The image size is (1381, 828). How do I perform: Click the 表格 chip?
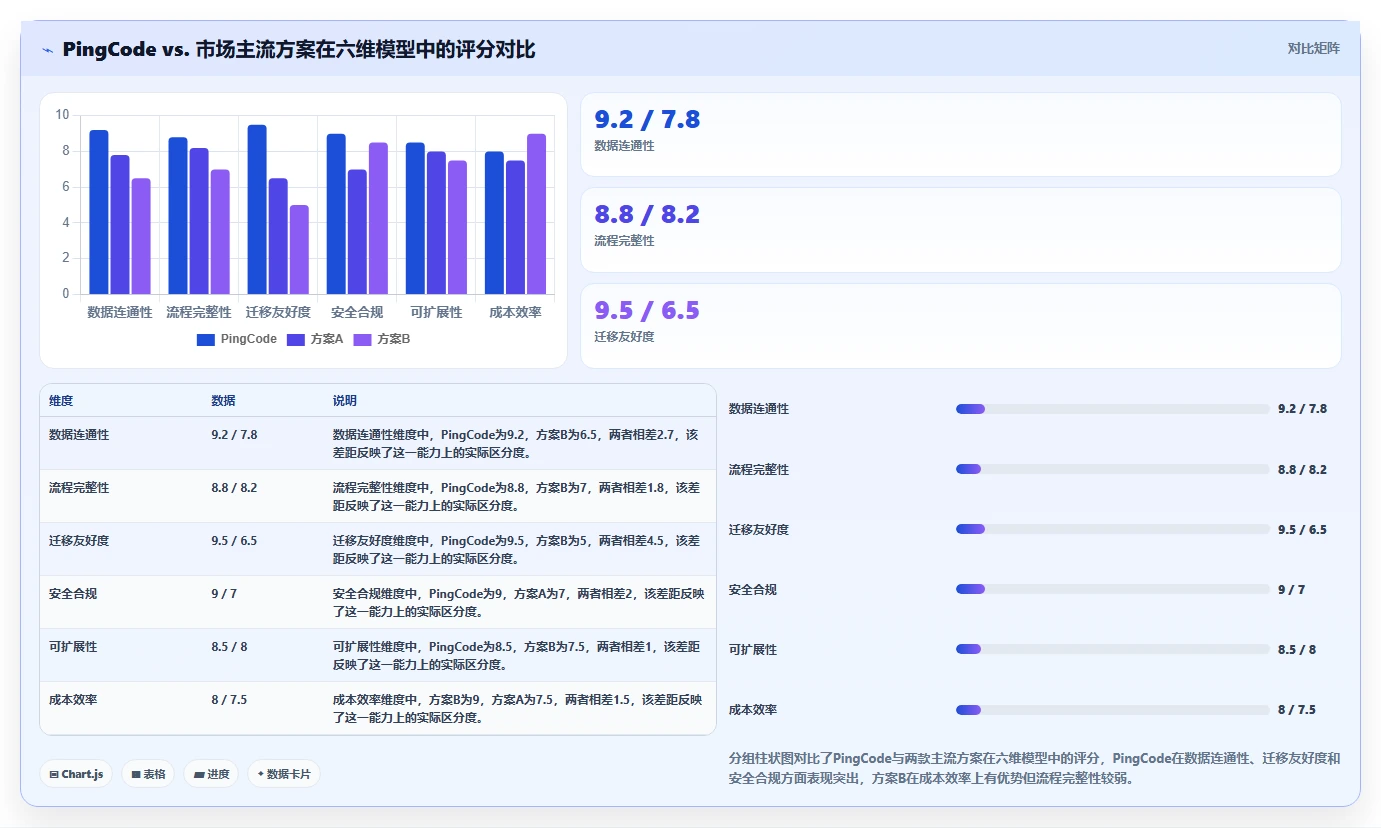point(148,774)
